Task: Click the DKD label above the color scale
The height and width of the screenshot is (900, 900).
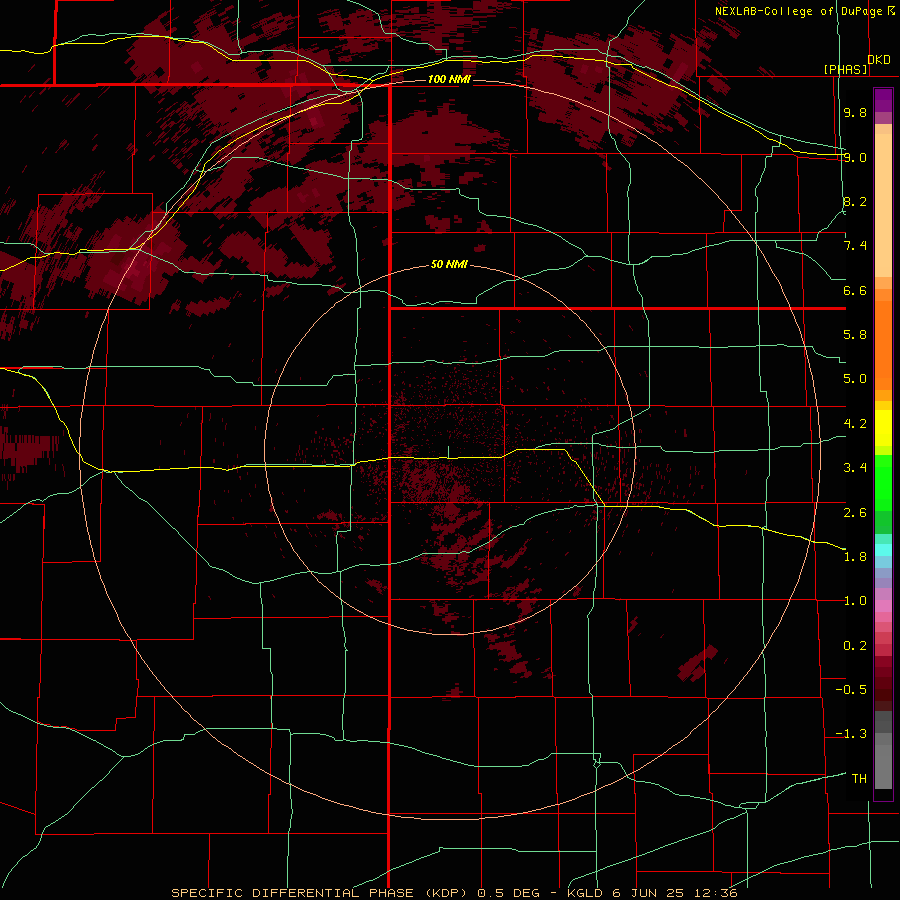Action: tap(879, 60)
